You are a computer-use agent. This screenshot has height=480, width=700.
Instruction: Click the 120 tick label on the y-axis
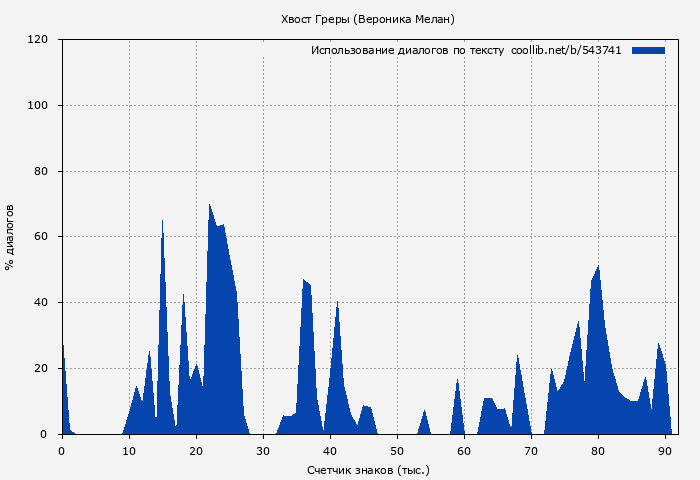click(39, 40)
